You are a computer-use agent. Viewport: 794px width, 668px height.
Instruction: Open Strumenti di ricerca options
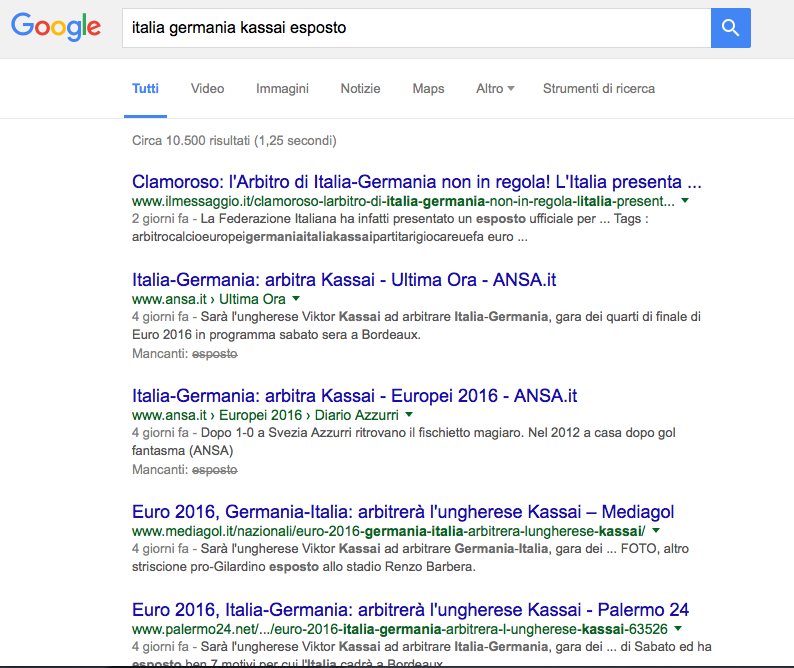click(599, 89)
